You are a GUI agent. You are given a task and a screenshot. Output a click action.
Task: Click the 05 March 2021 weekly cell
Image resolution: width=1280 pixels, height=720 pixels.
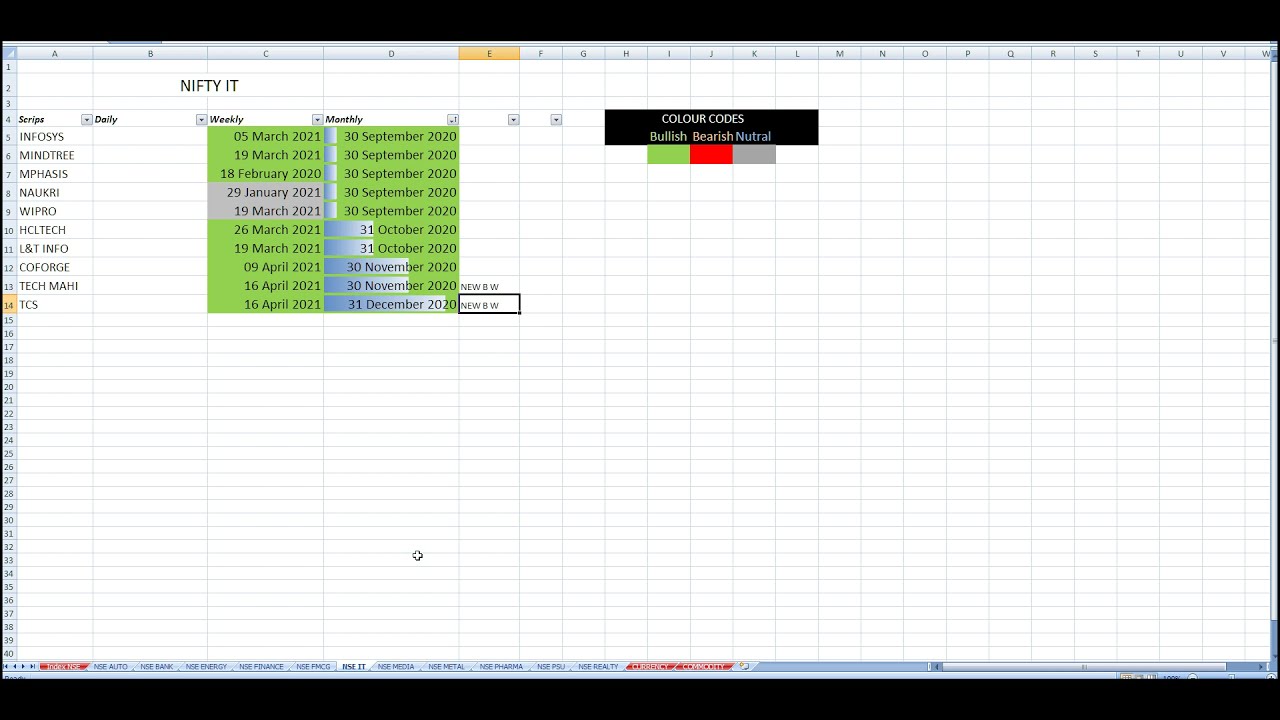[266, 137]
